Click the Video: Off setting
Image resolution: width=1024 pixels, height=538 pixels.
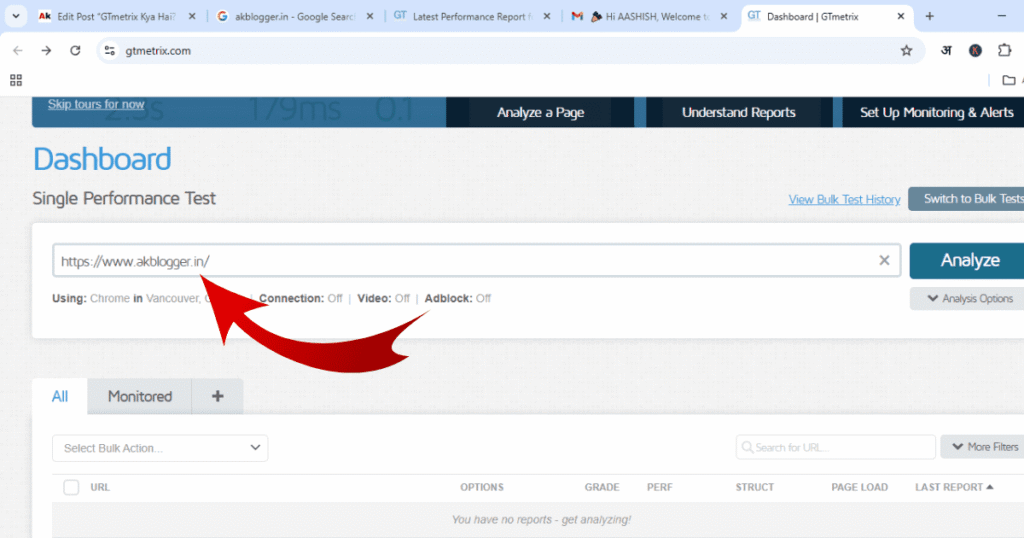(383, 298)
